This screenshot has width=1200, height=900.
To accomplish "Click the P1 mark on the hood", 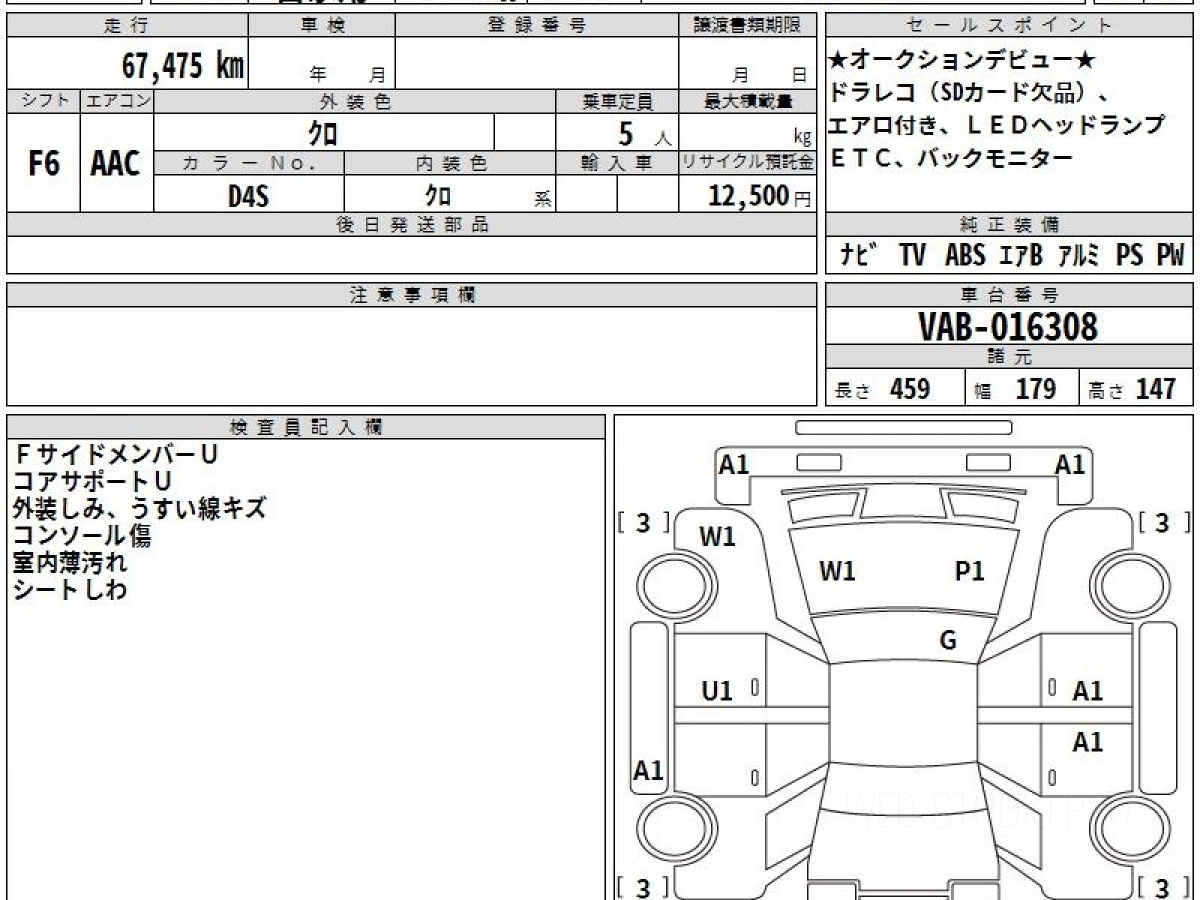I will click(x=970, y=571).
